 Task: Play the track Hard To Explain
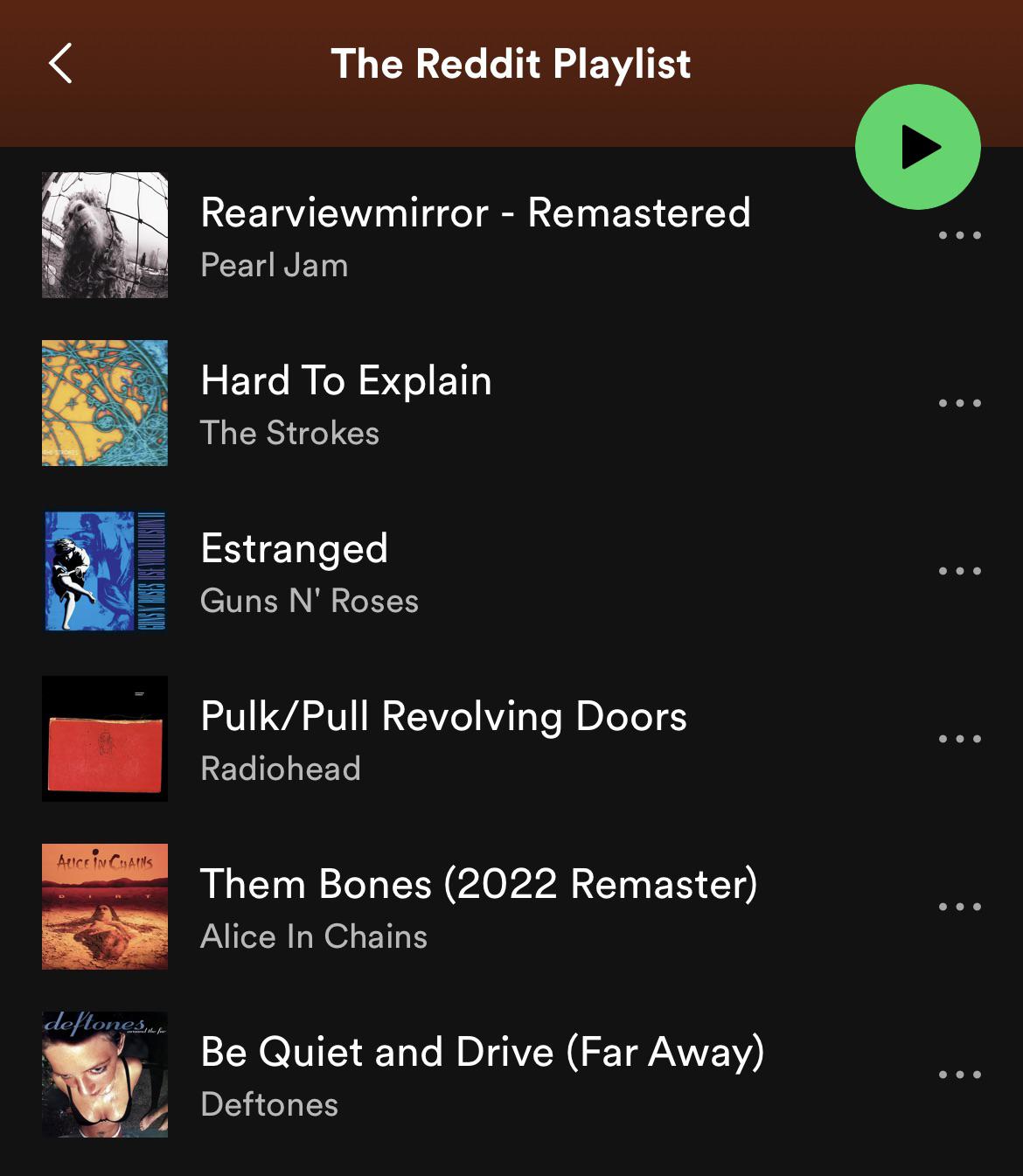click(346, 381)
